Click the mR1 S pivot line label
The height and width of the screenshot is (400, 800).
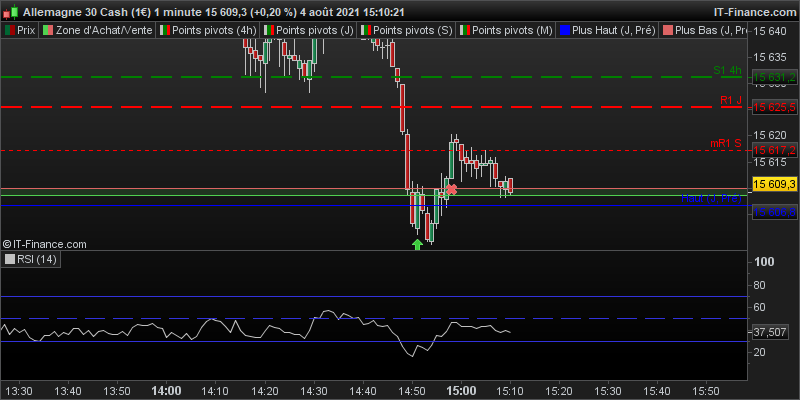726,144
